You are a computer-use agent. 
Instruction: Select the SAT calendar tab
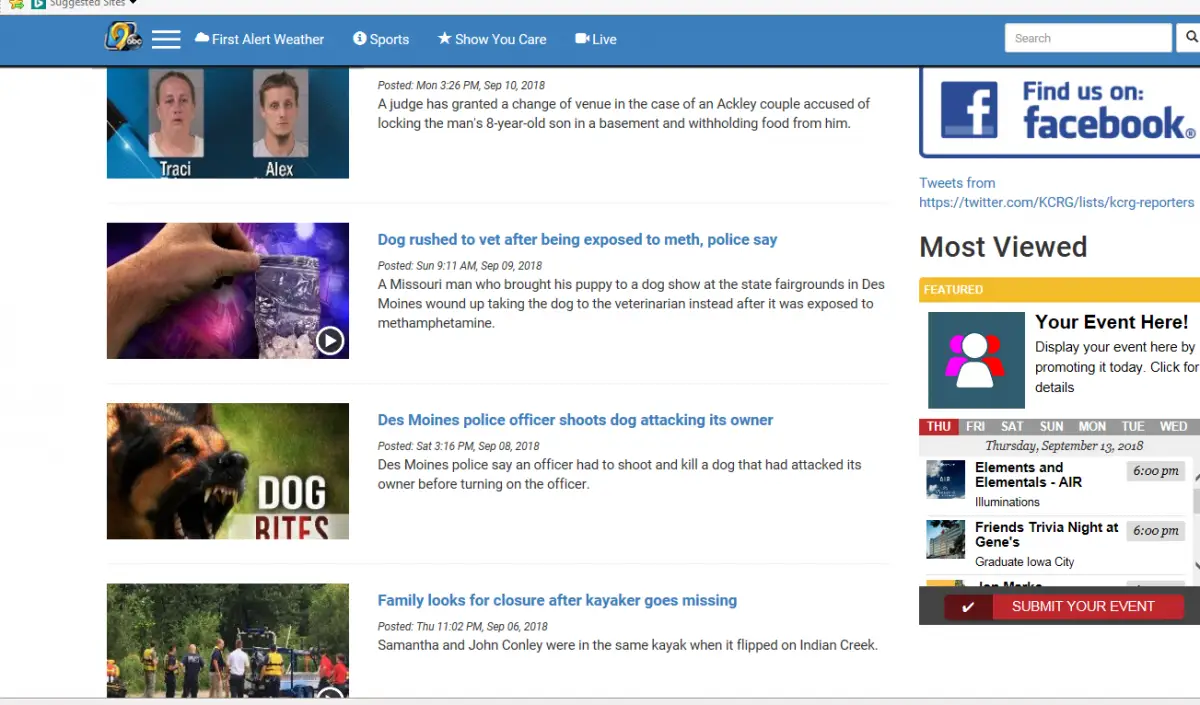tap(1013, 426)
